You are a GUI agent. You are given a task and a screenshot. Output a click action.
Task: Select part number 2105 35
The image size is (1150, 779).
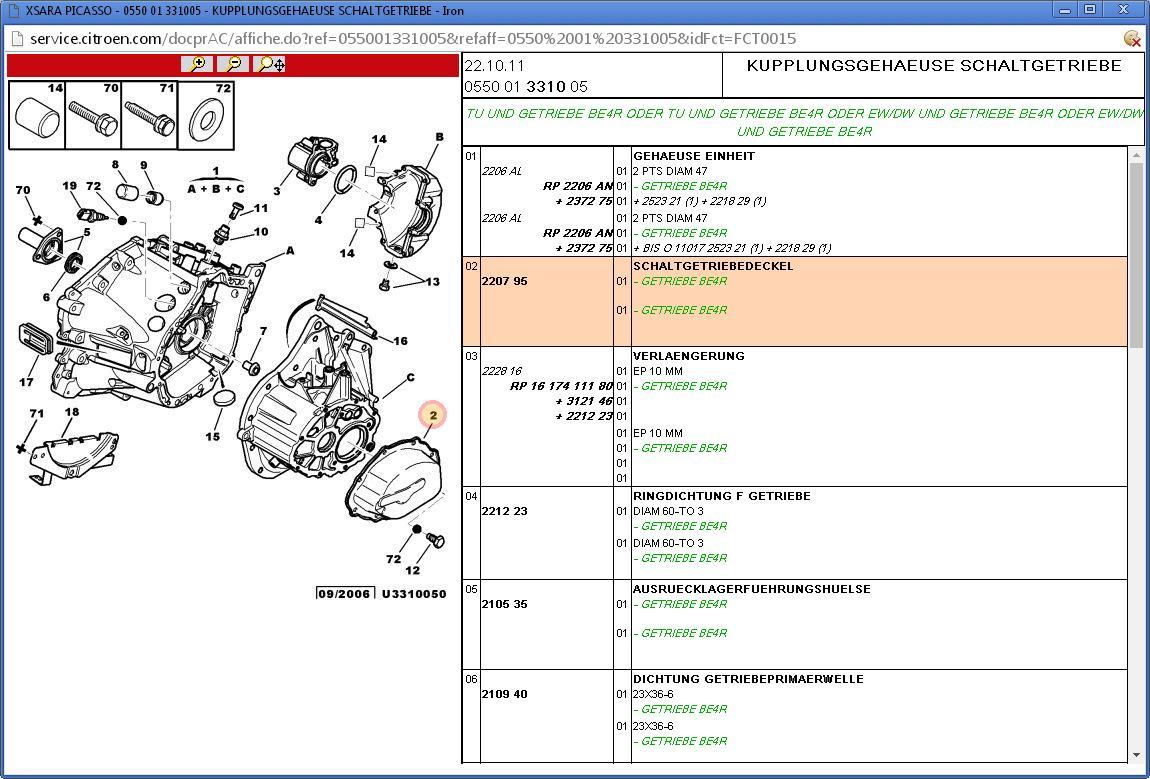point(505,604)
